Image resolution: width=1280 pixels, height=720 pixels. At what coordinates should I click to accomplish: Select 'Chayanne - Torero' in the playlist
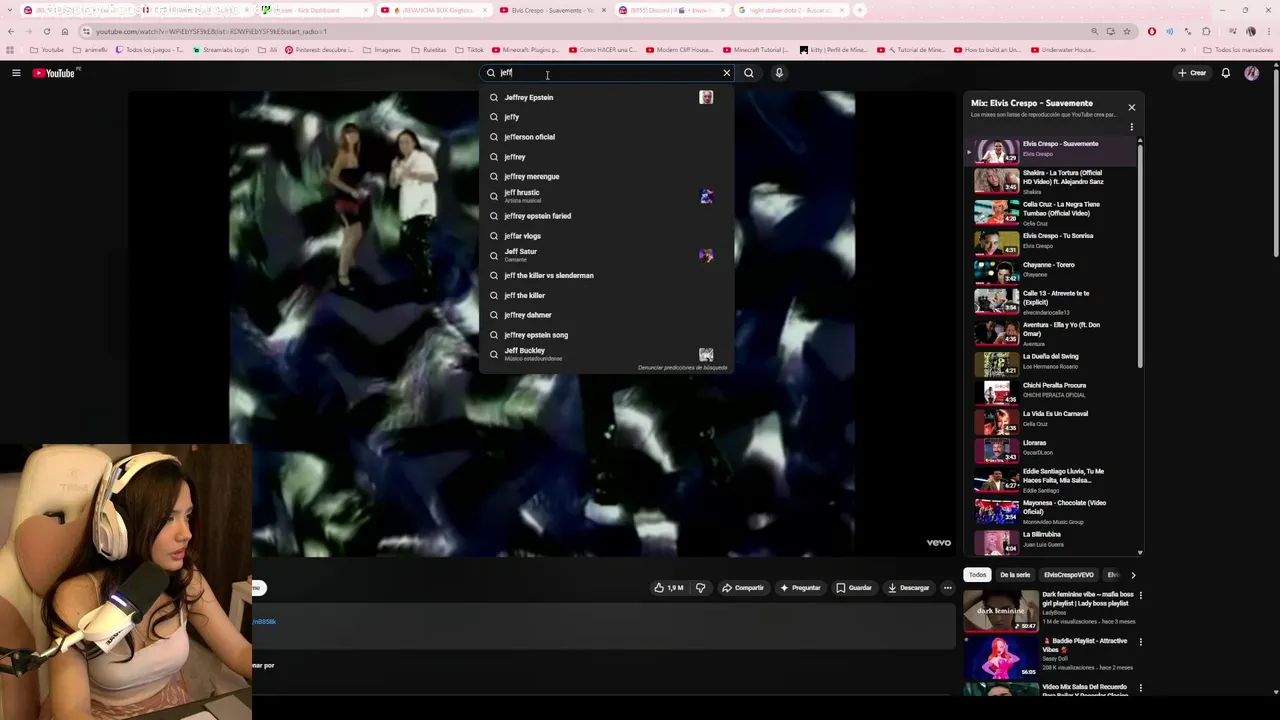pyautogui.click(x=1050, y=270)
